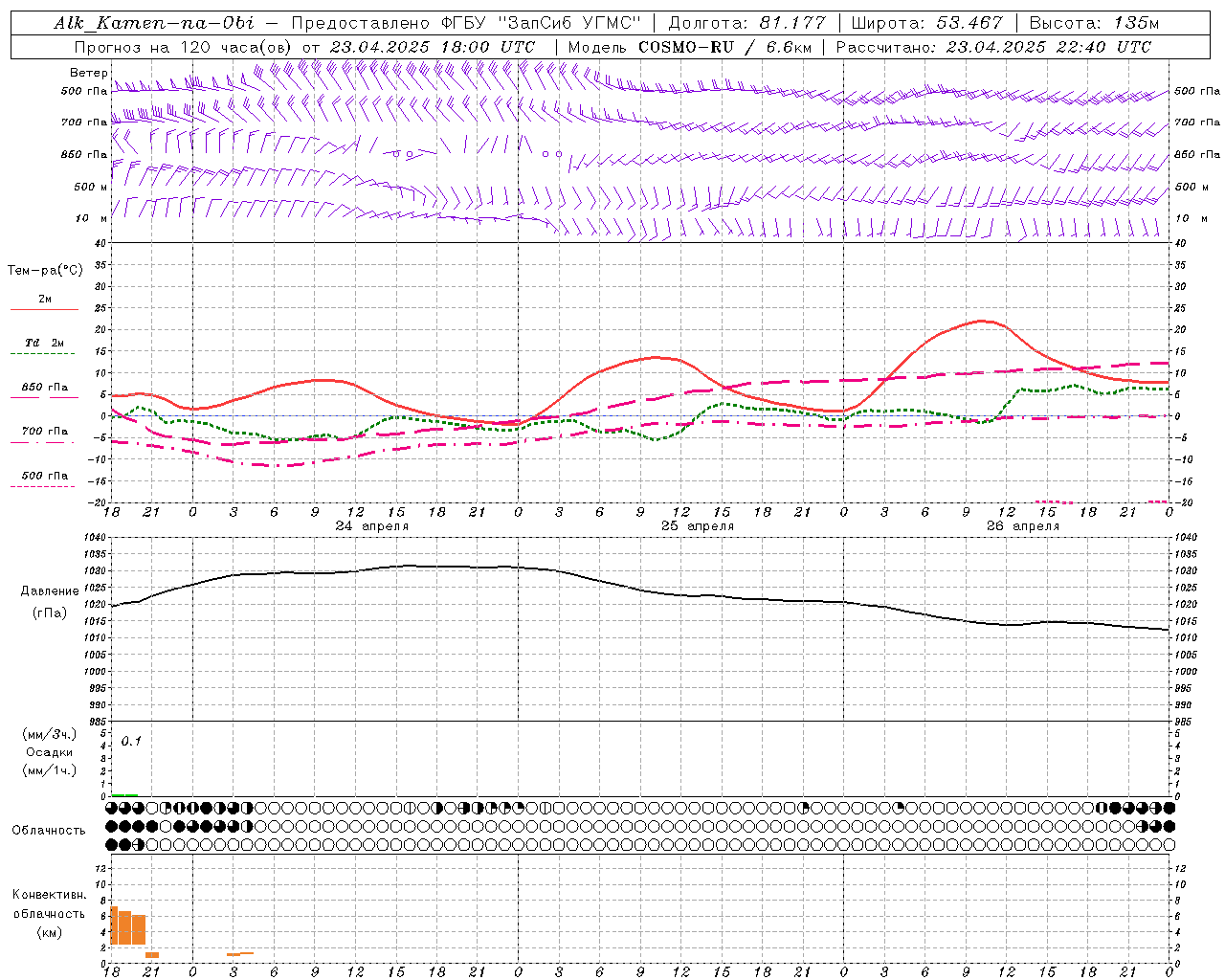Click the Высота: 135м header text

click(1094, 23)
